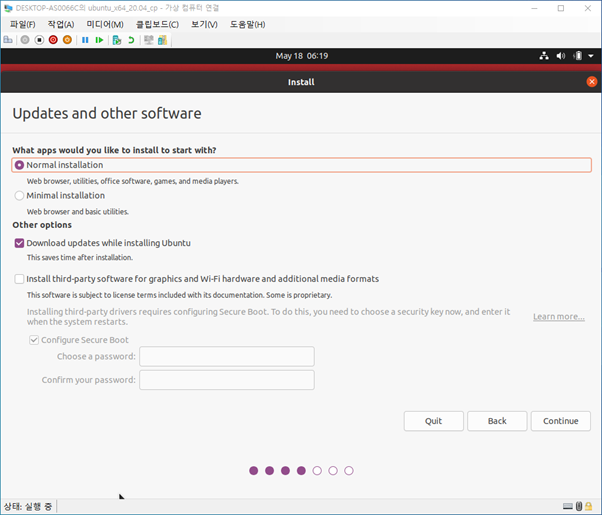The height and width of the screenshot is (515, 602).
Task: Click the volume speaker icon in top bar
Action: point(561,56)
